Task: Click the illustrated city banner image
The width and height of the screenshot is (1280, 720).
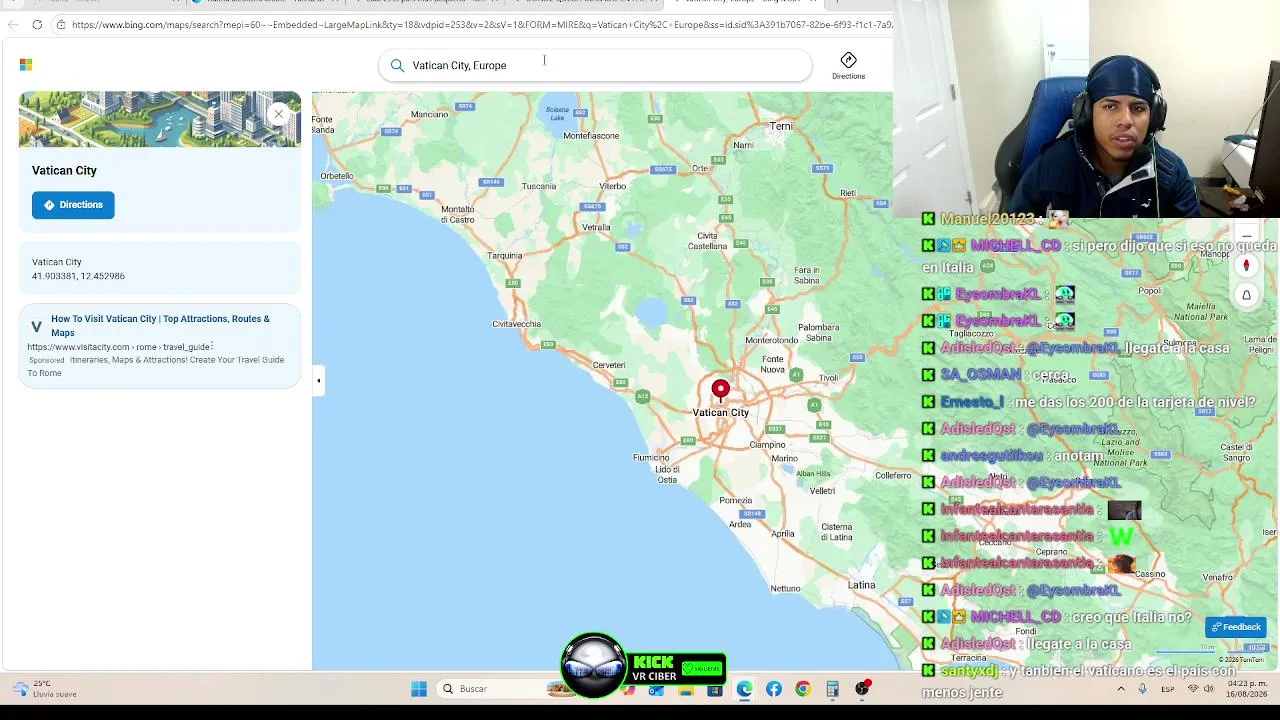Action: [x=160, y=119]
